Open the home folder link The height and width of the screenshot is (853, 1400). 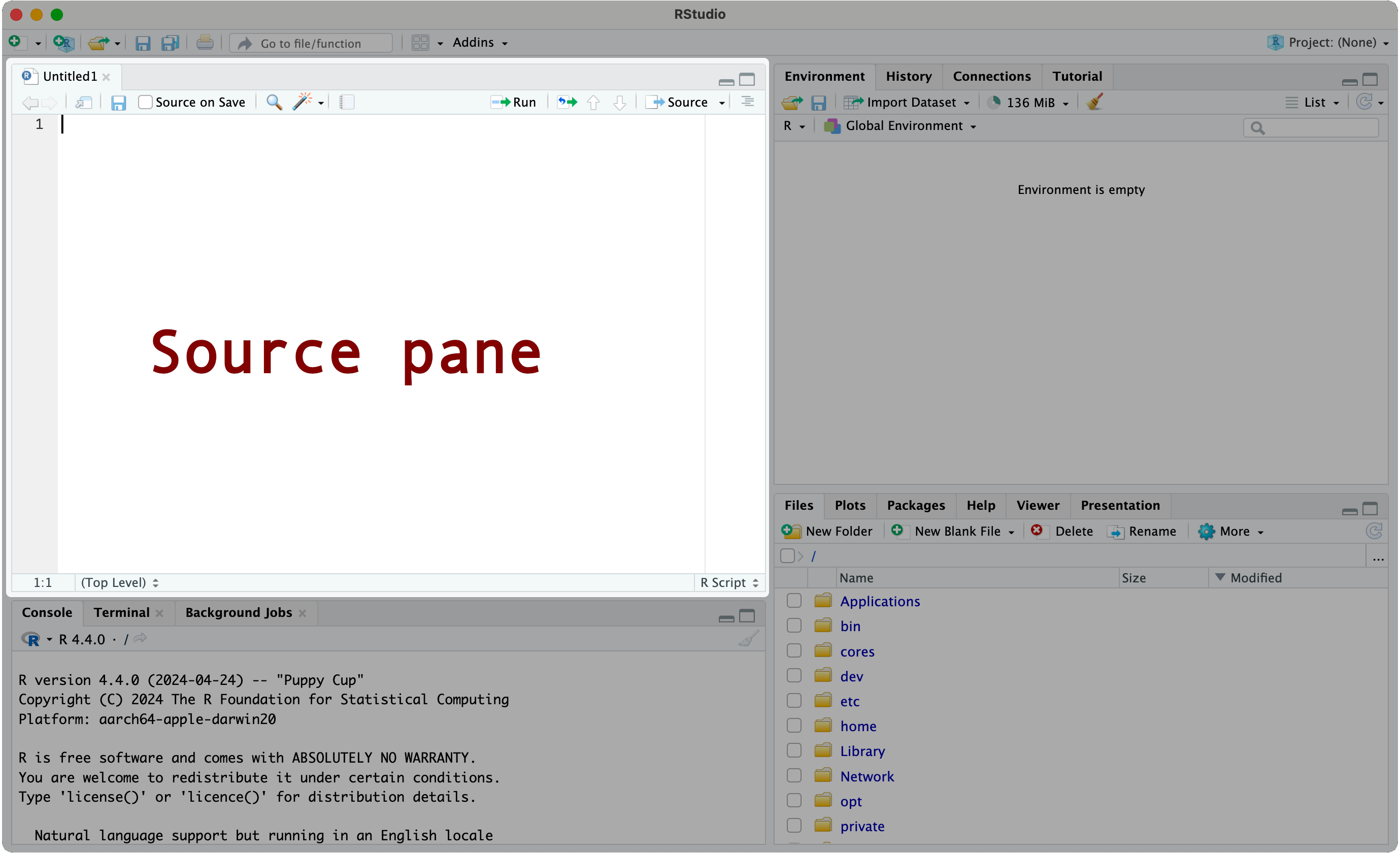tap(857, 726)
